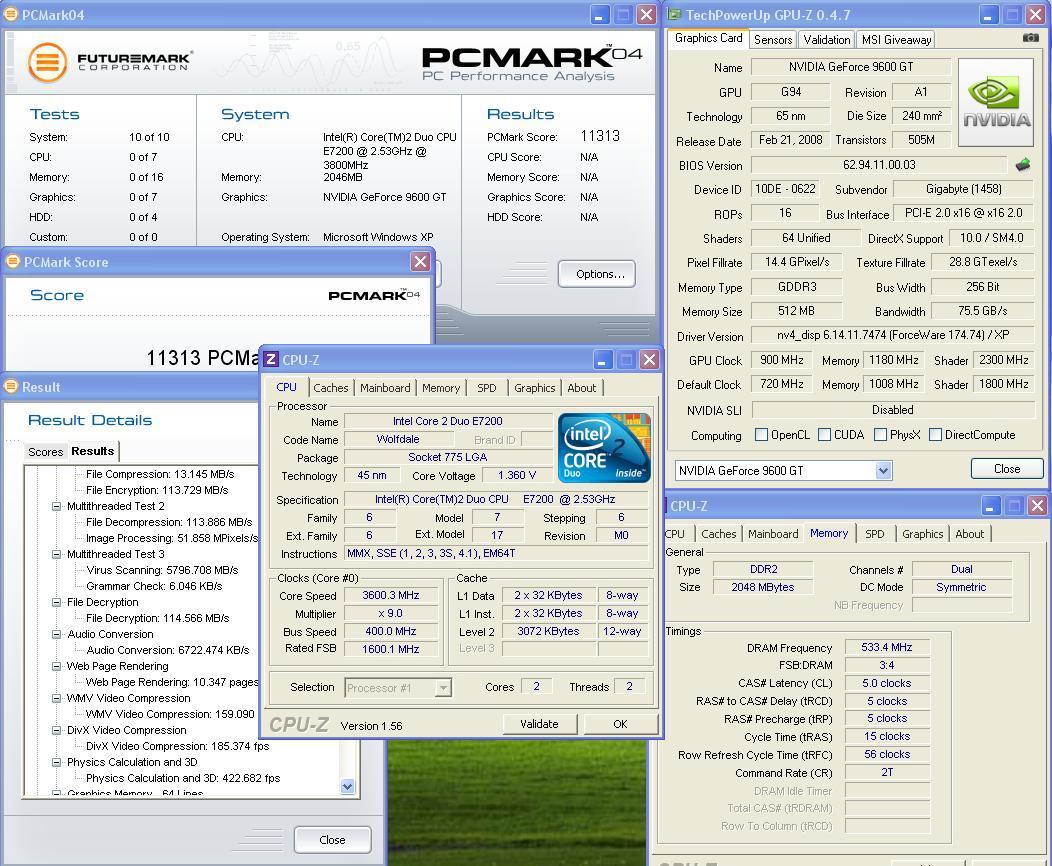Viewport: 1052px width, 866px height.
Task: Close the PCMark Score window via X
Action: point(421,262)
